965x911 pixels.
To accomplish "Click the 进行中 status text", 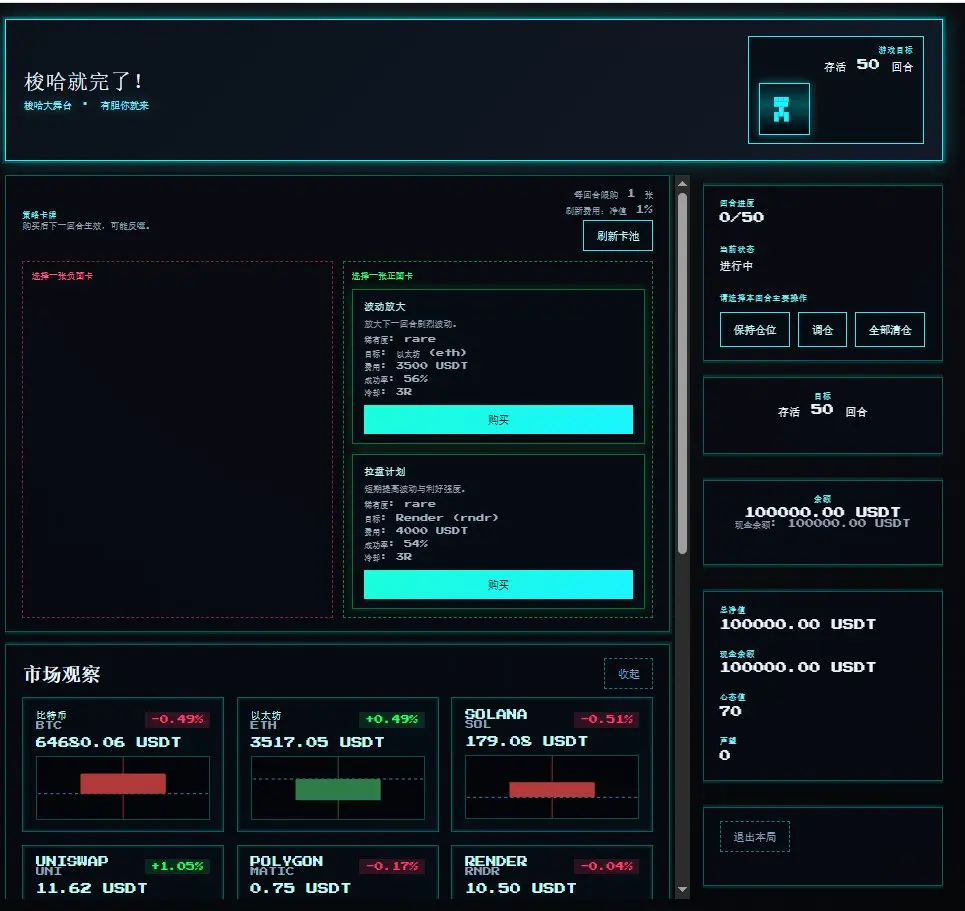I will pyautogui.click(x=736, y=266).
